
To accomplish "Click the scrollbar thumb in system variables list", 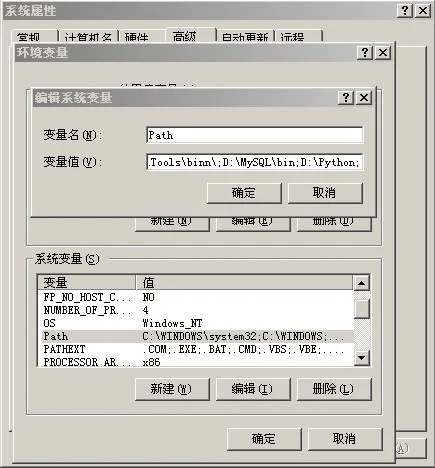I will (362, 309).
